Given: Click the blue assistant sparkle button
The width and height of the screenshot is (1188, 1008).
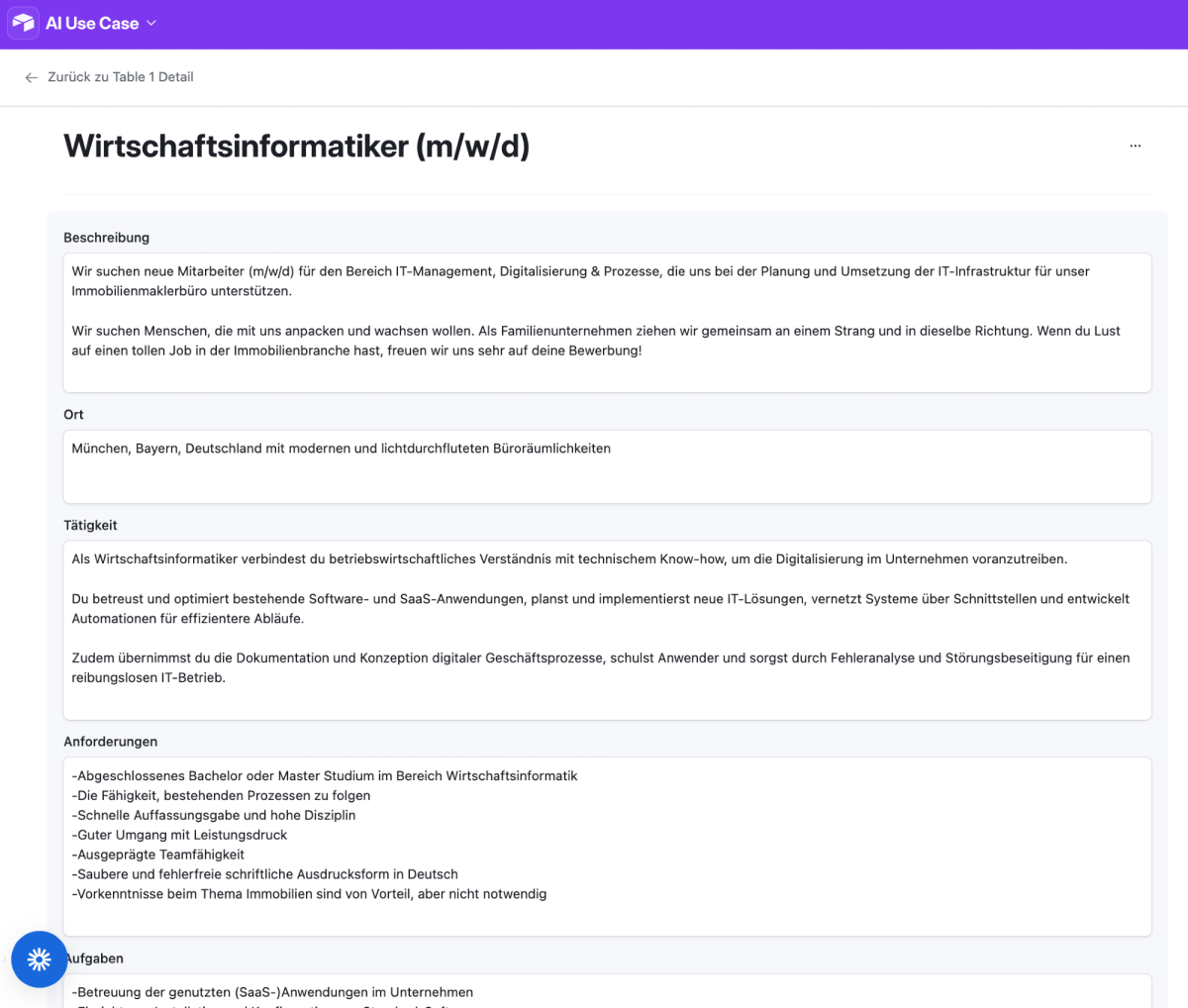Looking at the screenshot, I should point(40,958).
